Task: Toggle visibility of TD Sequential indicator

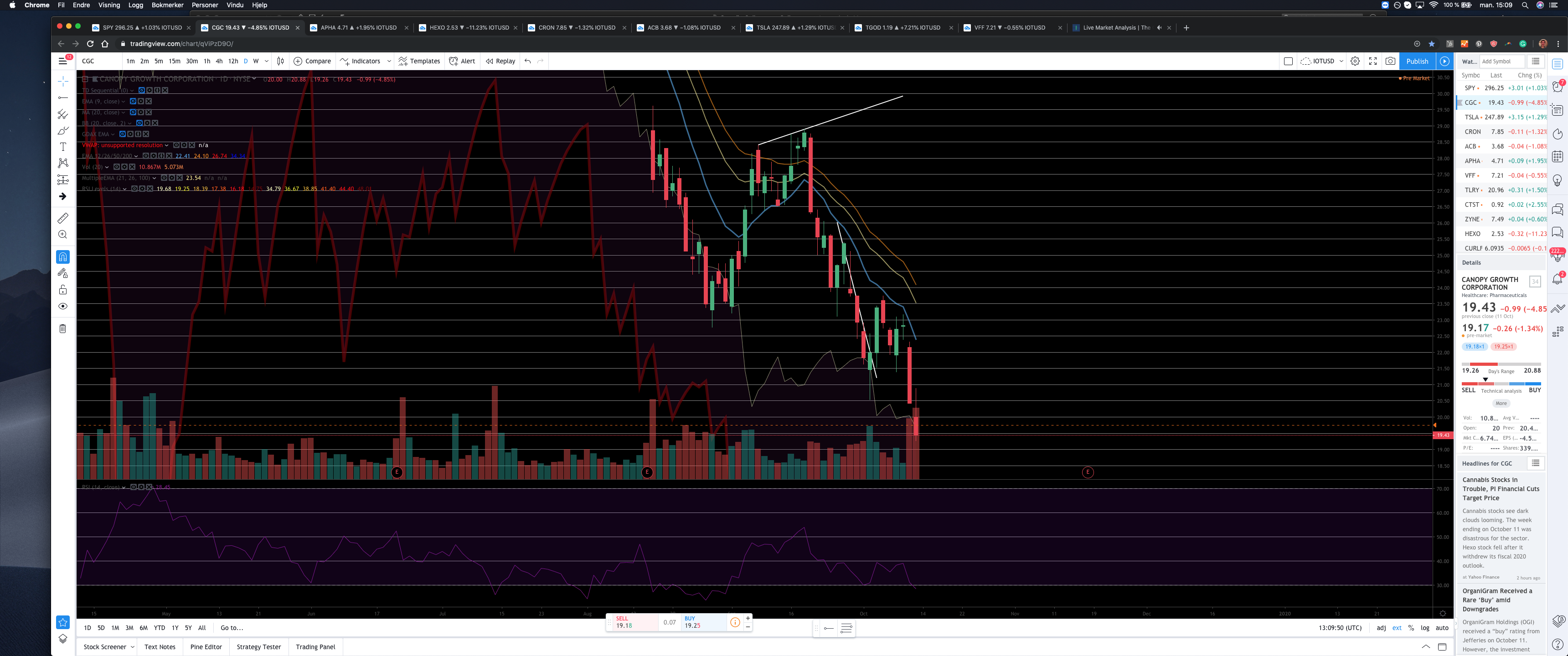Action: [x=142, y=90]
